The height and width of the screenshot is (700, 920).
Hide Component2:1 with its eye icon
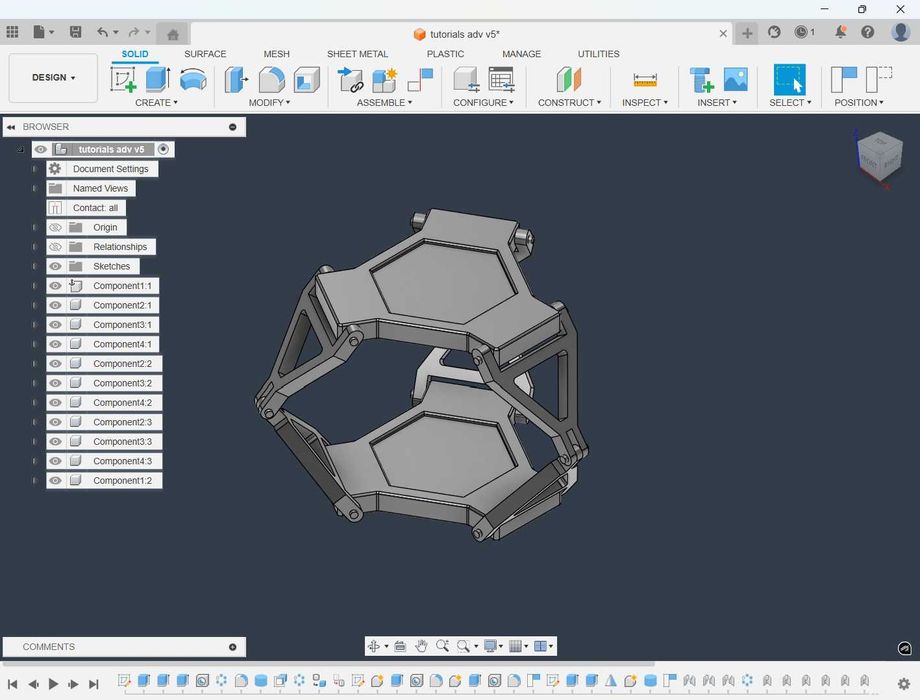click(55, 305)
